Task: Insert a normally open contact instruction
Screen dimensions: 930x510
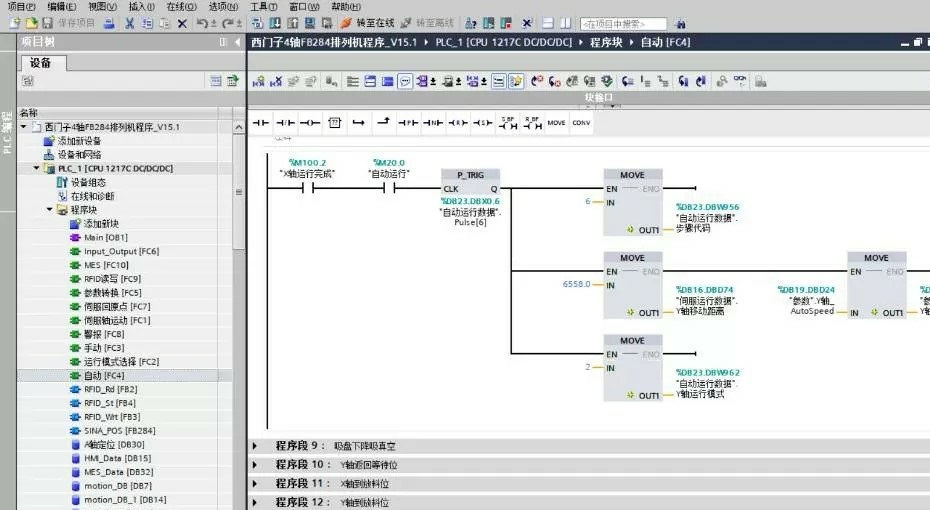Action: [x=260, y=123]
